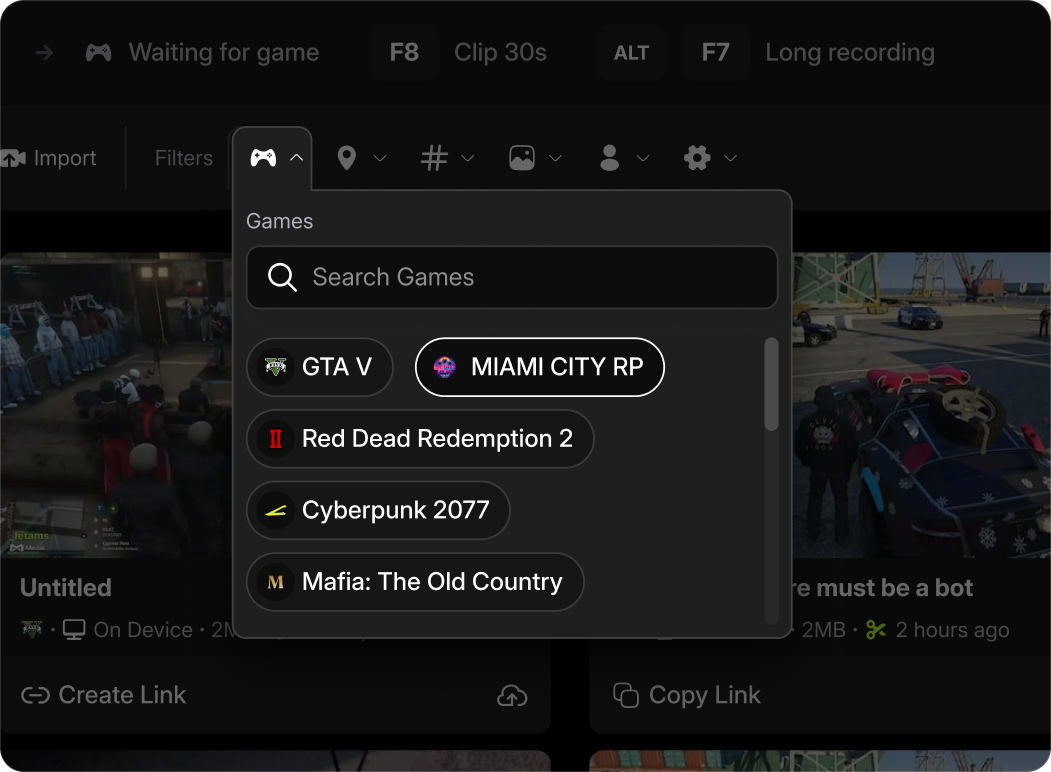Image resolution: width=1051 pixels, height=772 pixels.
Task: Click the Cyberpunk 2077 logo icon
Action: (x=275, y=511)
